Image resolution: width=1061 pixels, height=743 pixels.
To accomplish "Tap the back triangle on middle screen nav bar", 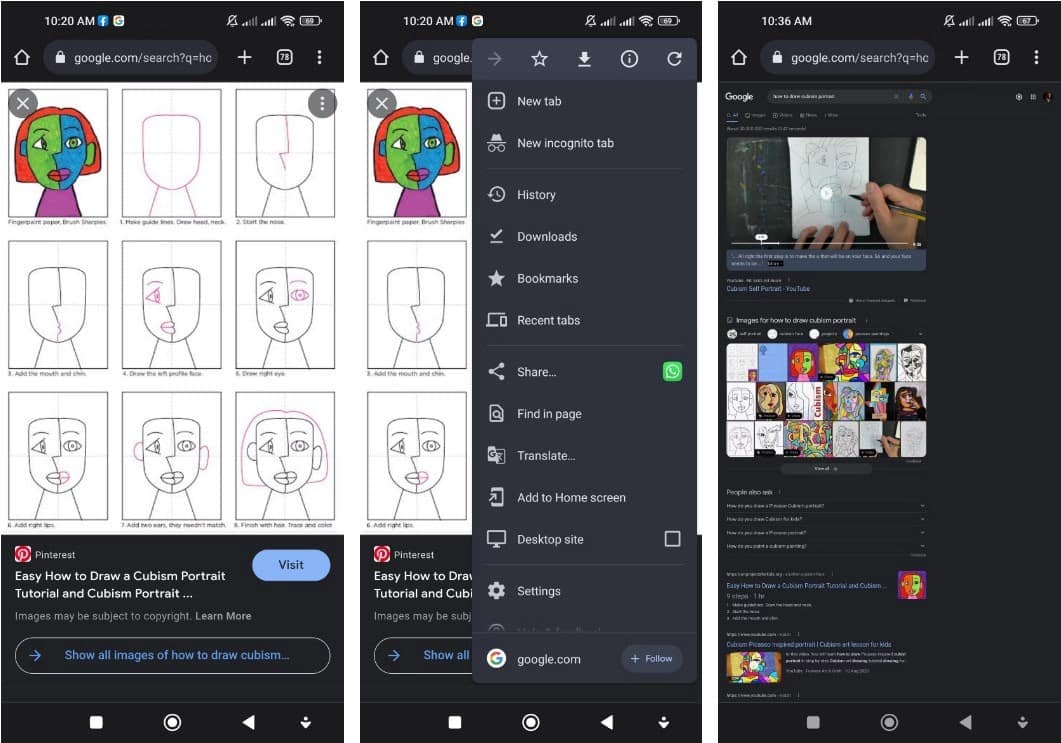I will 607,722.
